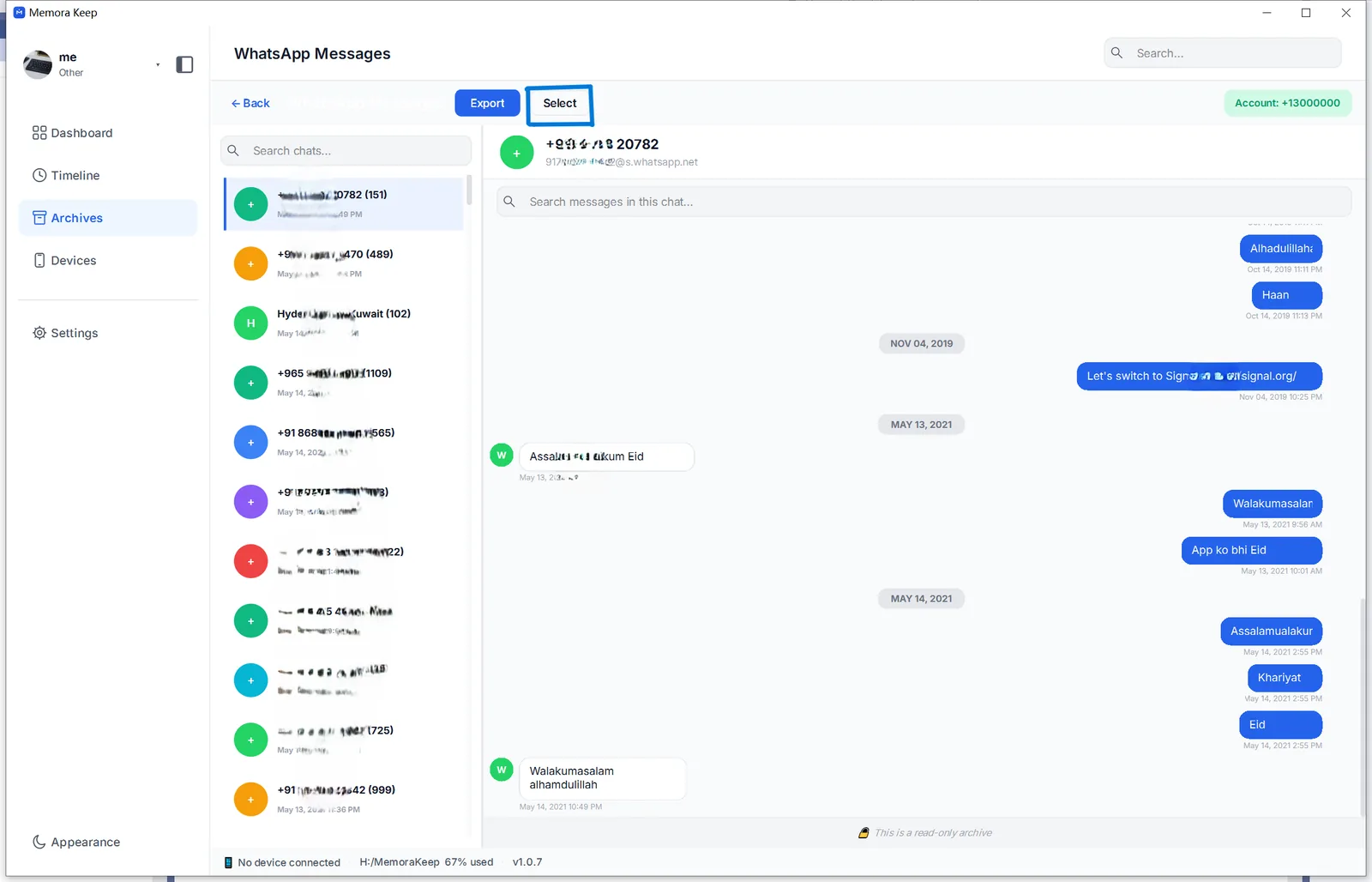Open the Devices section
The height and width of the screenshot is (882, 1372).
[x=108, y=260]
